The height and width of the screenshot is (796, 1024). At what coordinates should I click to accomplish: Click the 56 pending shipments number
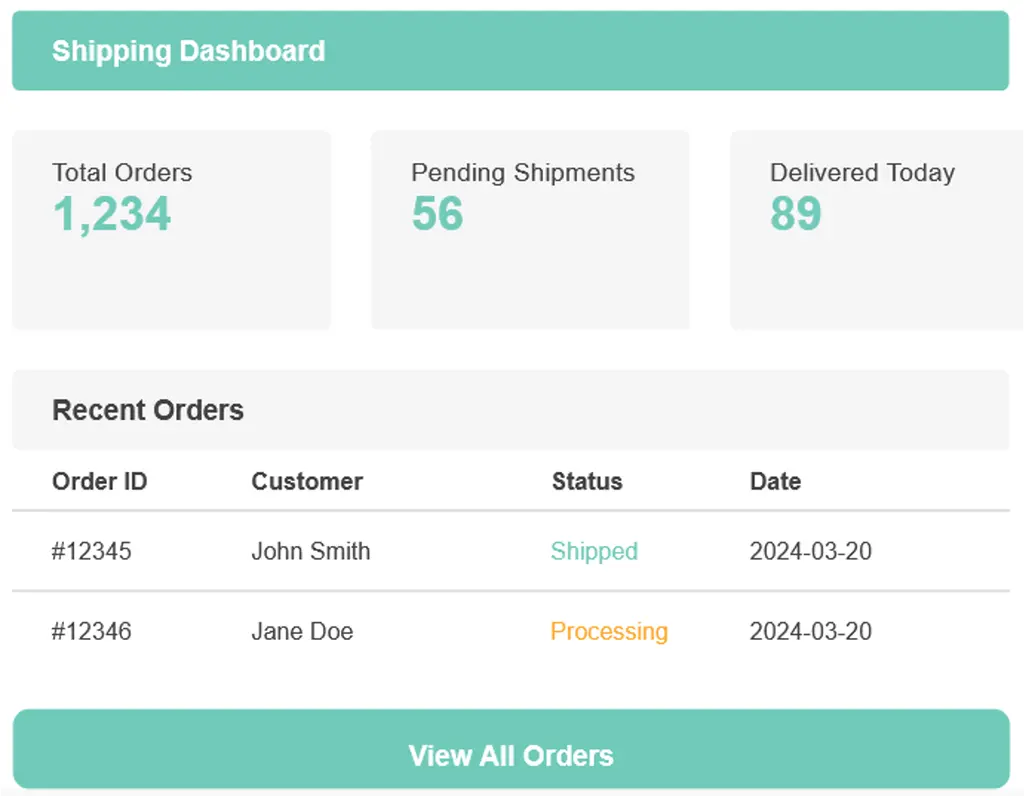point(437,214)
